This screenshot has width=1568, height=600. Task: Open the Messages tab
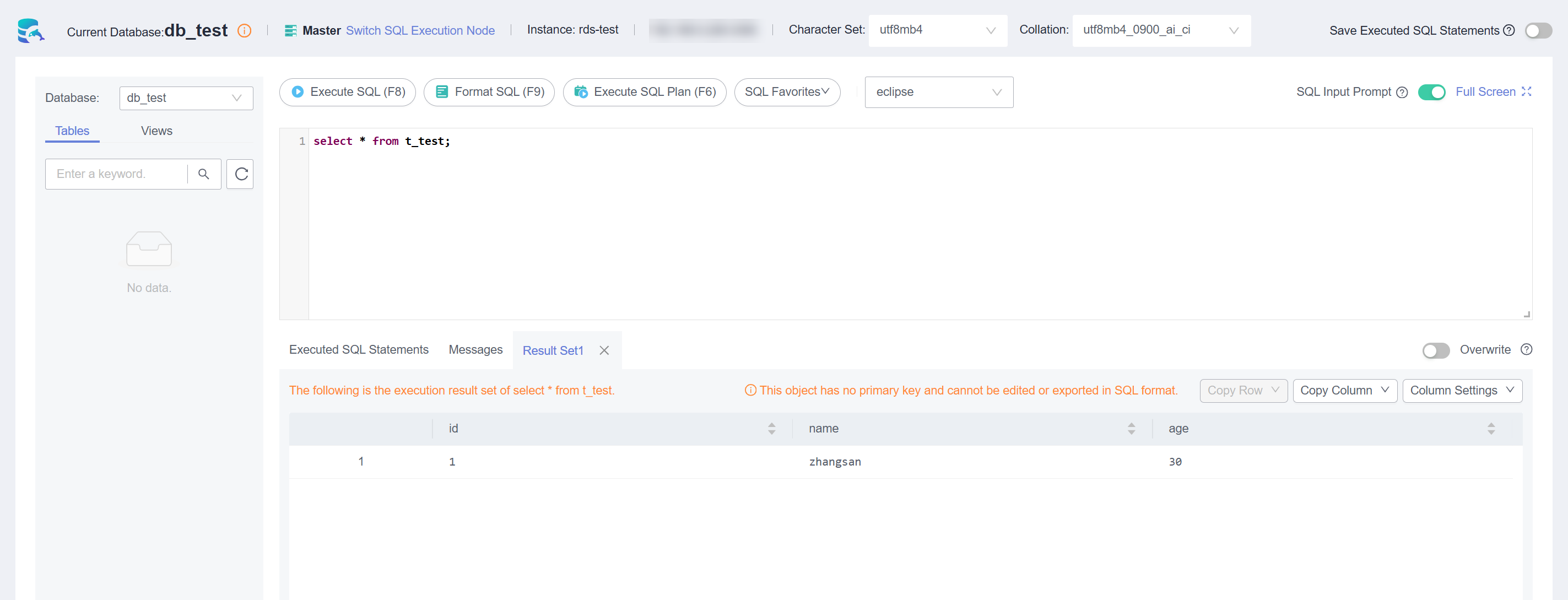coord(475,350)
